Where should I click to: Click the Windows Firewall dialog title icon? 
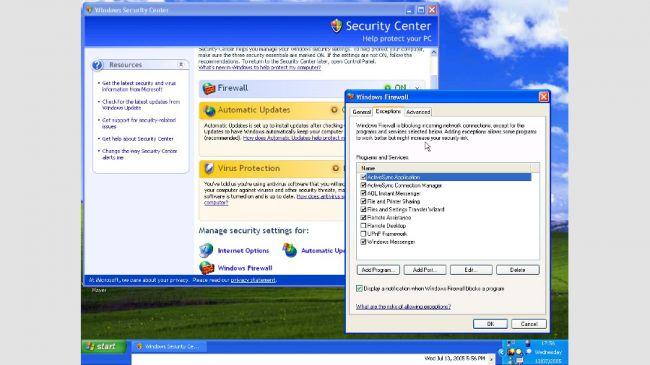coord(351,97)
